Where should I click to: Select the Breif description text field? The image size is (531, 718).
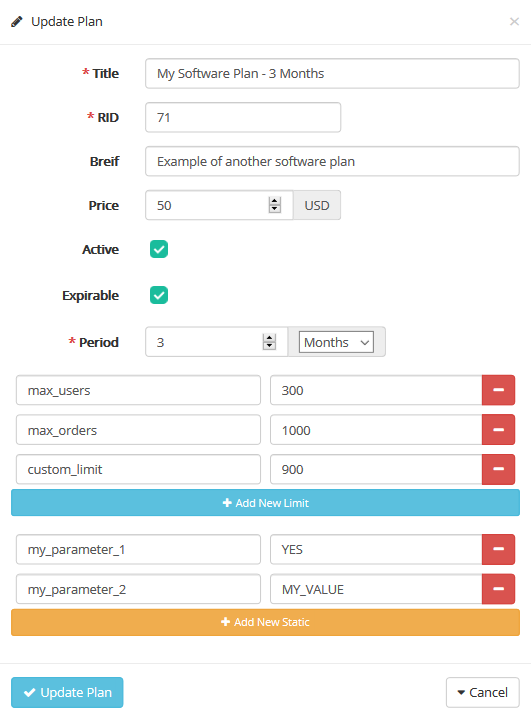pos(332,161)
